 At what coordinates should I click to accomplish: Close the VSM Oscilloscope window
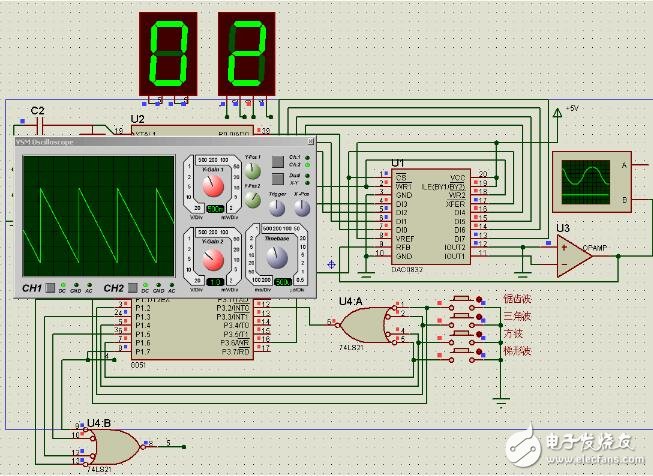click(x=309, y=142)
